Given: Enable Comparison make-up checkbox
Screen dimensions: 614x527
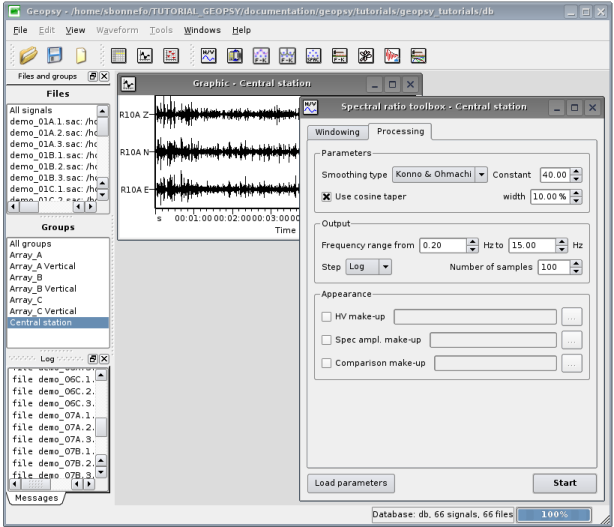Looking at the screenshot, I should click(327, 363).
